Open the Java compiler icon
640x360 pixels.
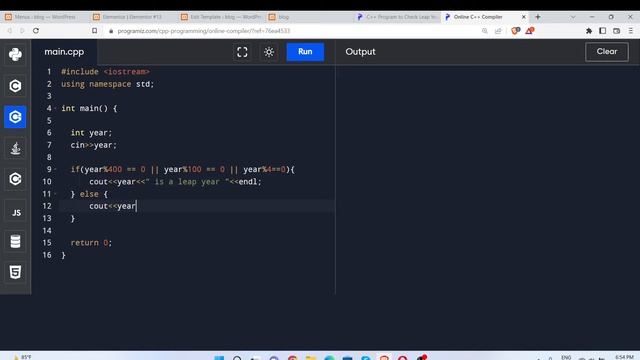(x=15, y=148)
